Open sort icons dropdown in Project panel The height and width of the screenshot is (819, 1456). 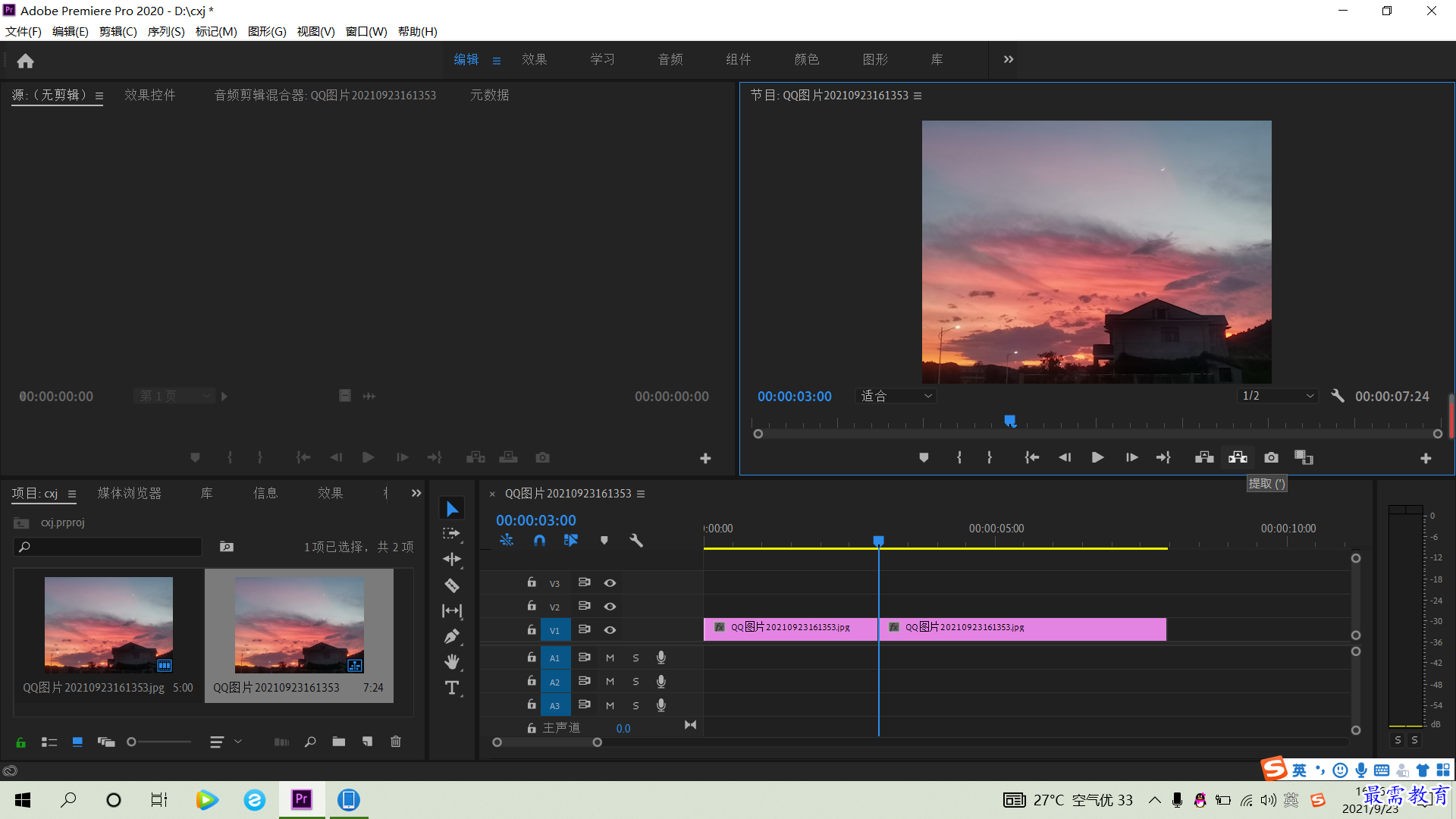coord(226,742)
